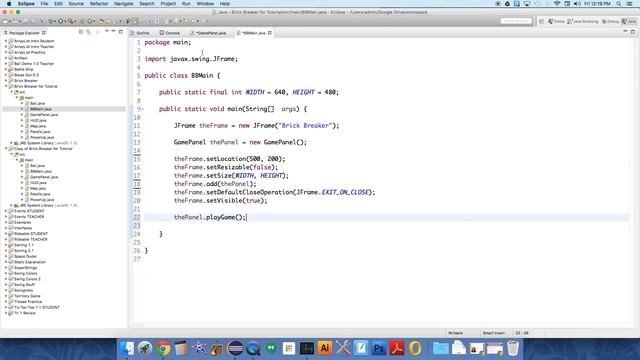640x360 pixels.
Task: Click the Writable status bar field
Action: coord(456,333)
